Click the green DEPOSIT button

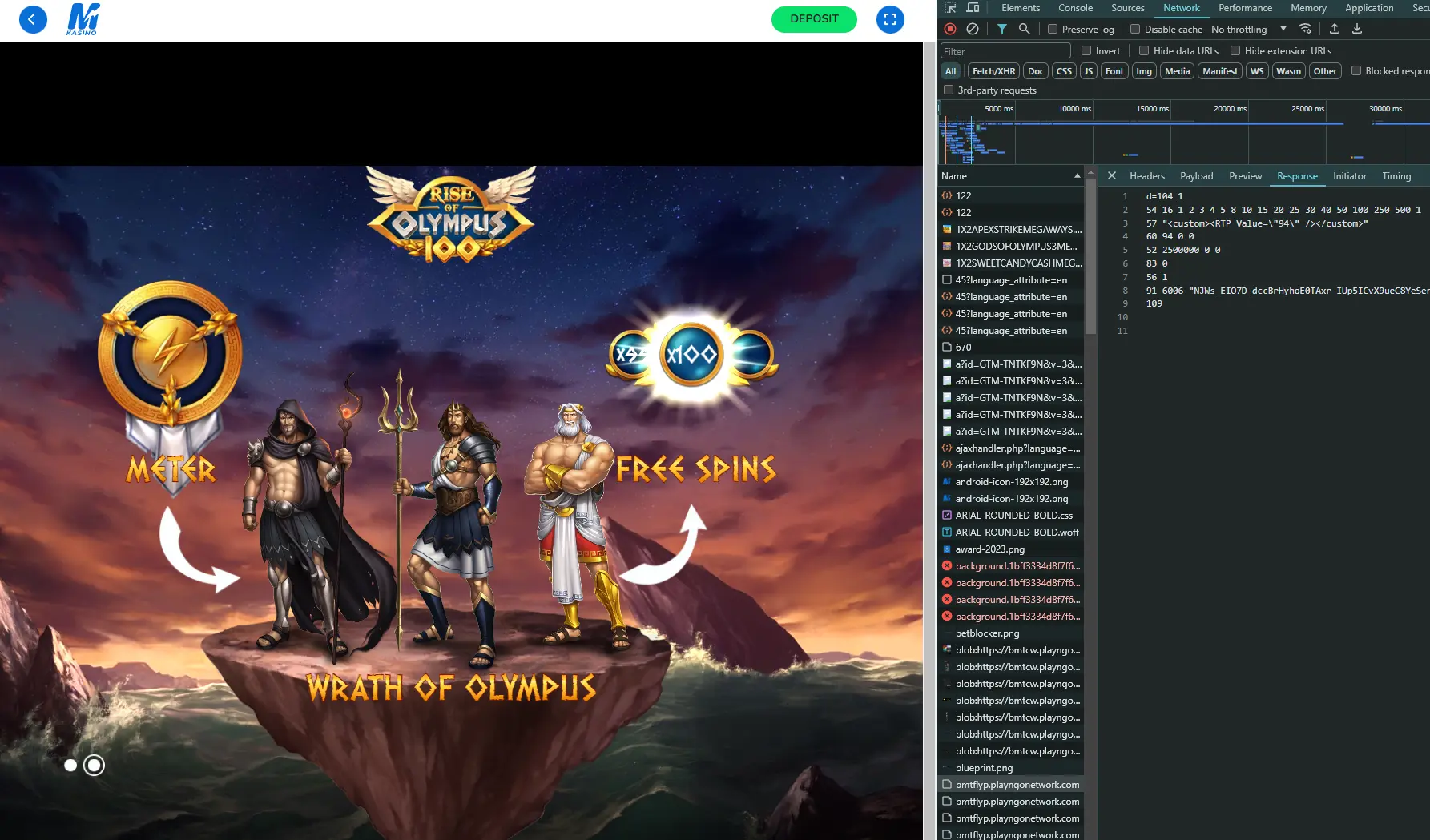(814, 19)
